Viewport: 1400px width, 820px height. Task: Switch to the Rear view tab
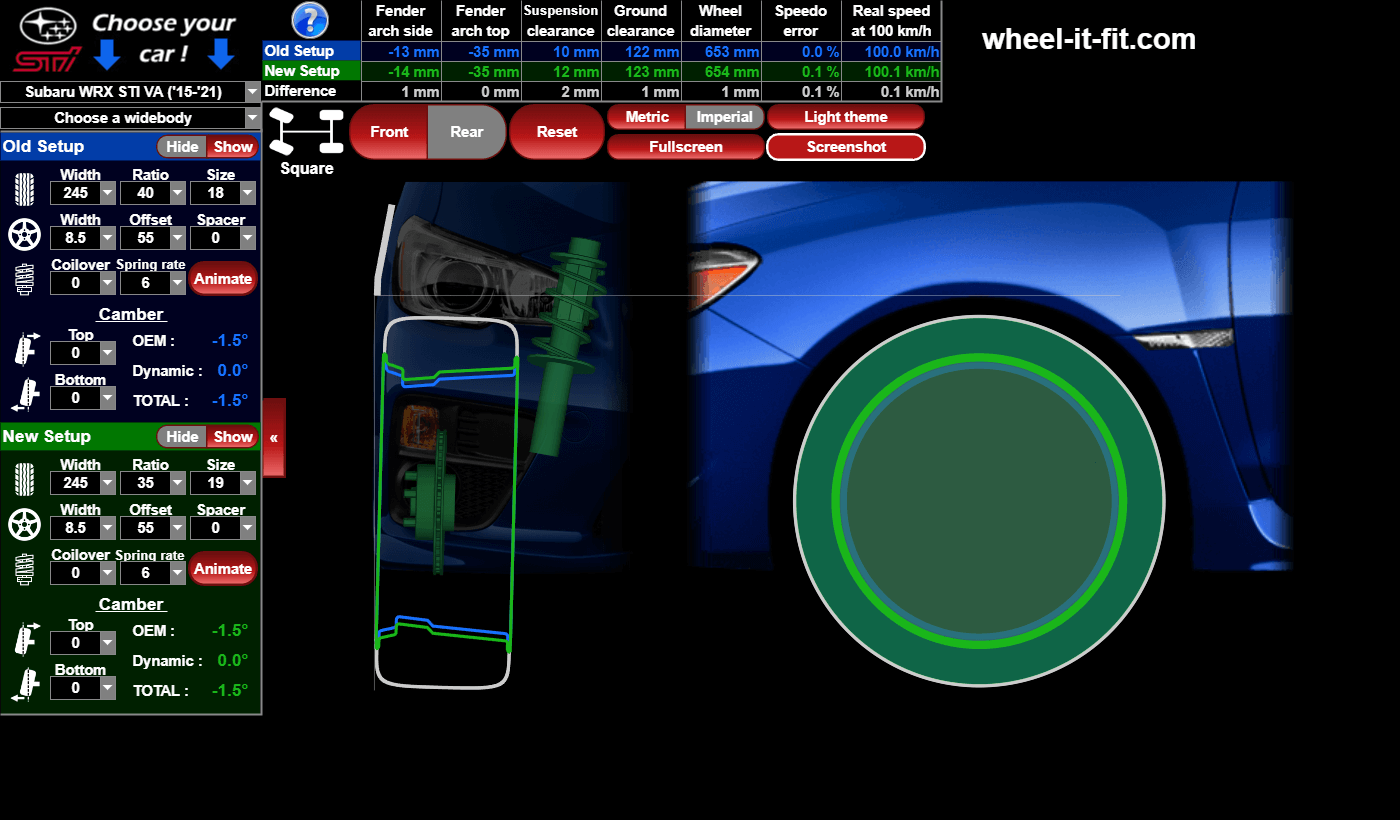(x=466, y=132)
